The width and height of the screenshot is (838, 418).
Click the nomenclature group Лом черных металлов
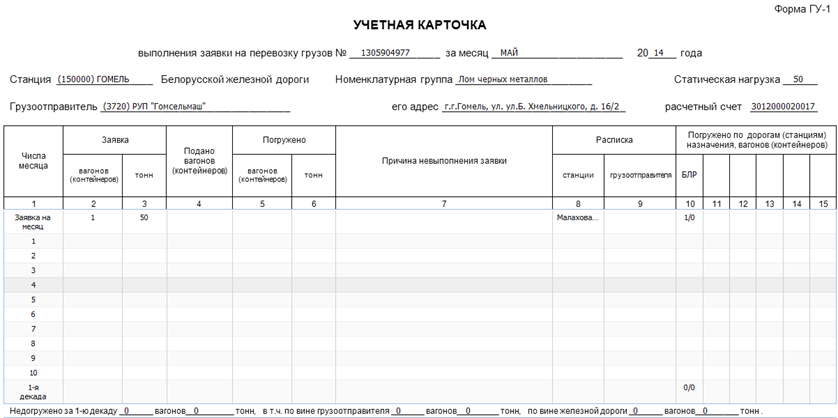click(522, 79)
